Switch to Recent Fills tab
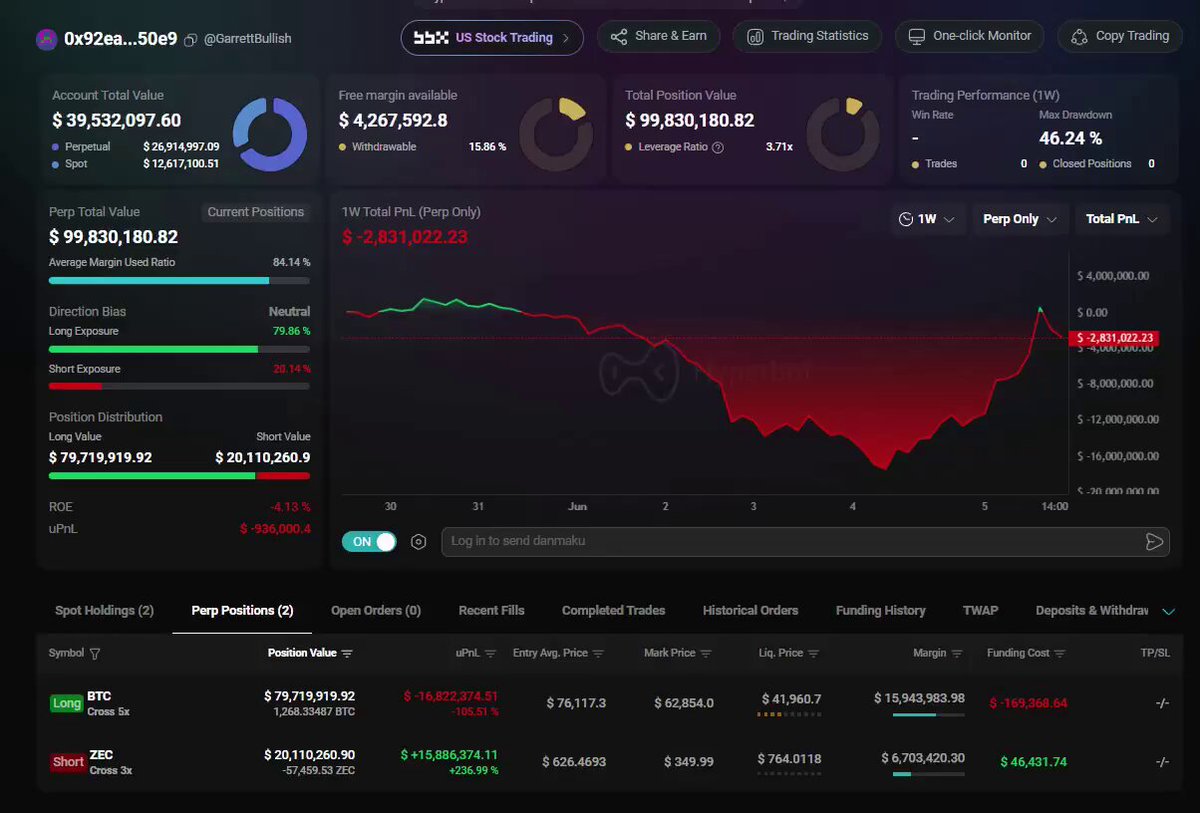Image resolution: width=1200 pixels, height=813 pixels. pos(491,610)
